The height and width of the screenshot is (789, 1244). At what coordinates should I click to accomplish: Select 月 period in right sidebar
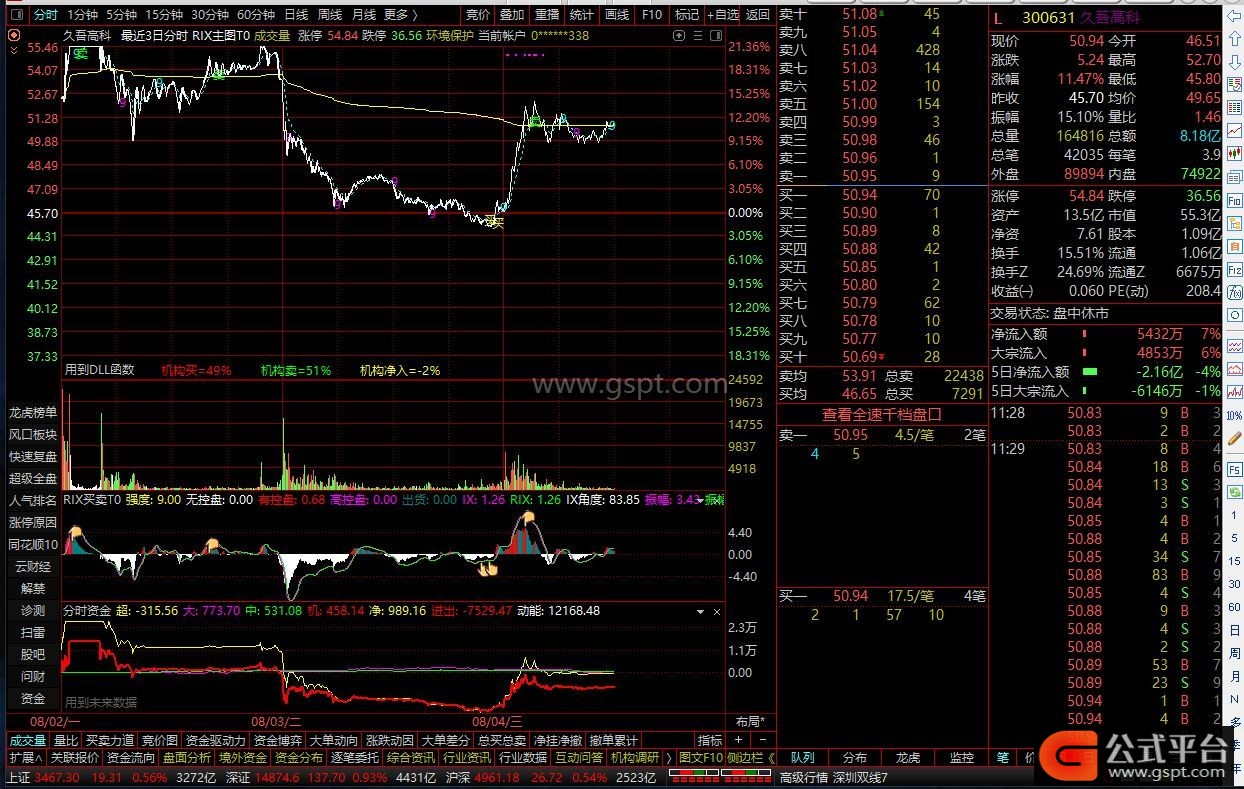point(1233,677)
